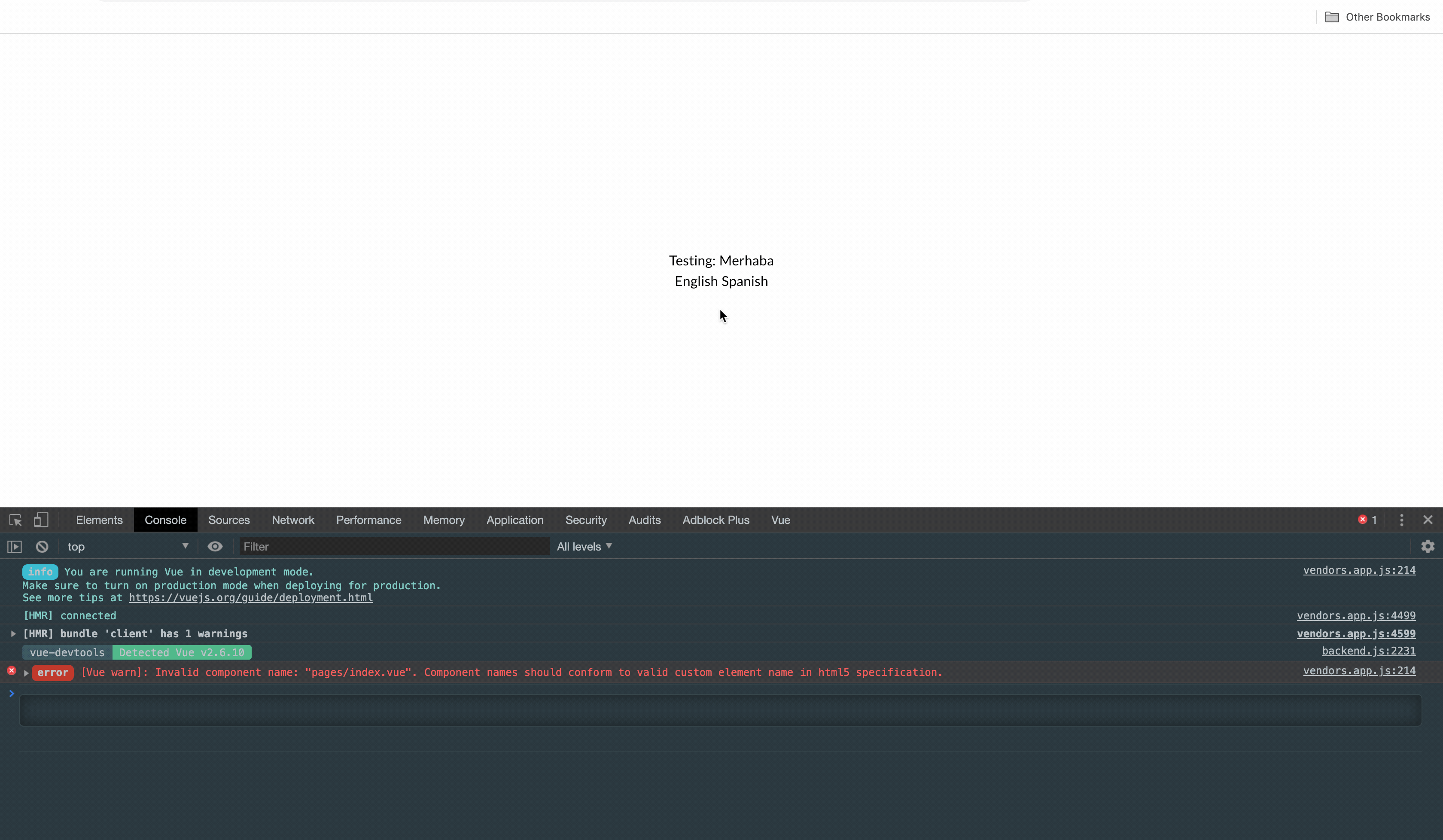The height and width of the screenshot is (840, 1443).
Task: Click the console Filter input field
Action: 393,546
